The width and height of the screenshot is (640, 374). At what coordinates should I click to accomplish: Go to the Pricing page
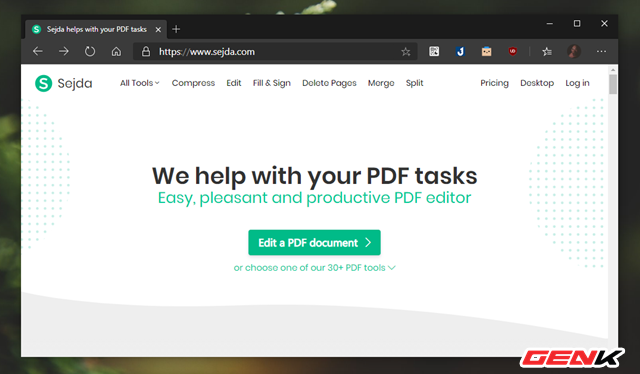coord(494,83)
